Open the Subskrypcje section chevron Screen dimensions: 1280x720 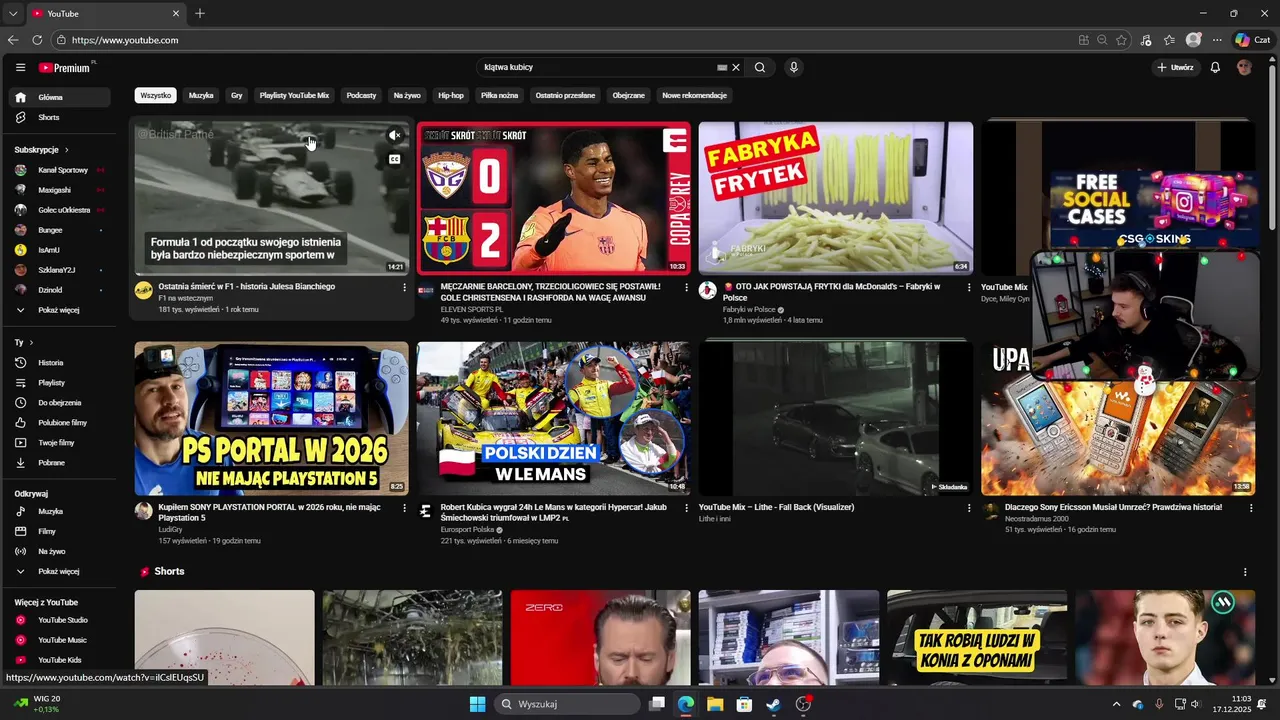(67, 149)
